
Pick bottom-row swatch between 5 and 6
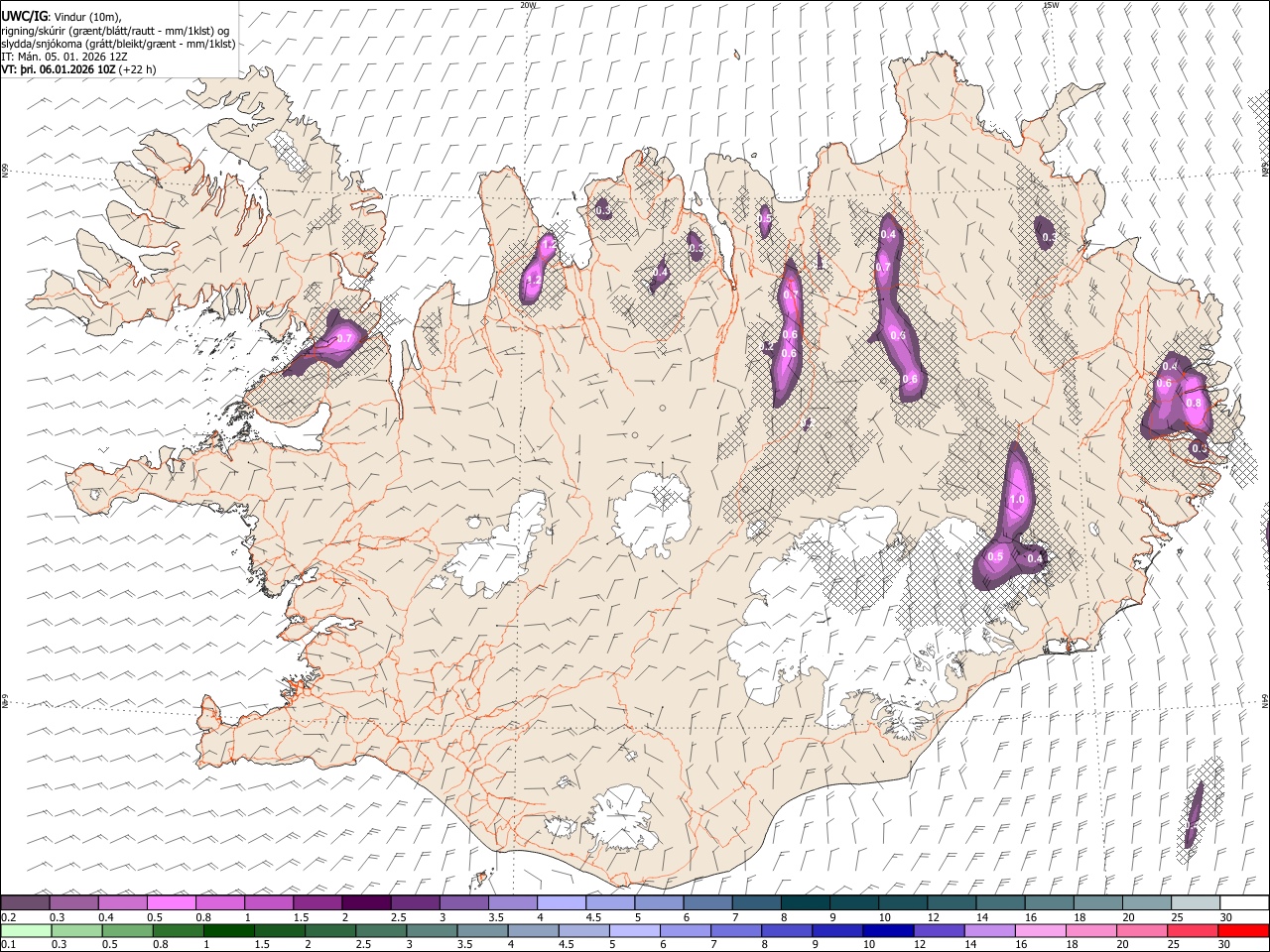click(635, 931)
